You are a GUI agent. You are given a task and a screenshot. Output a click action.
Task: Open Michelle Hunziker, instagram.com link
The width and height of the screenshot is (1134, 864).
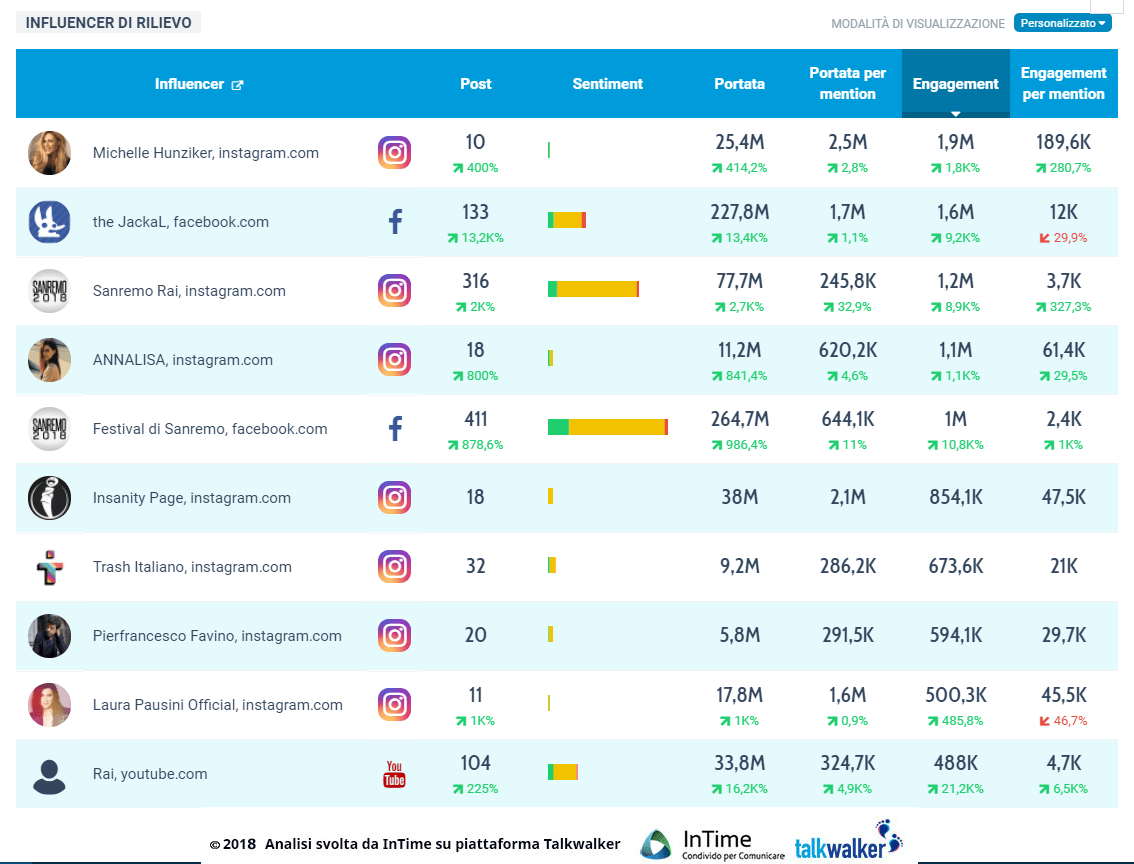205,153
